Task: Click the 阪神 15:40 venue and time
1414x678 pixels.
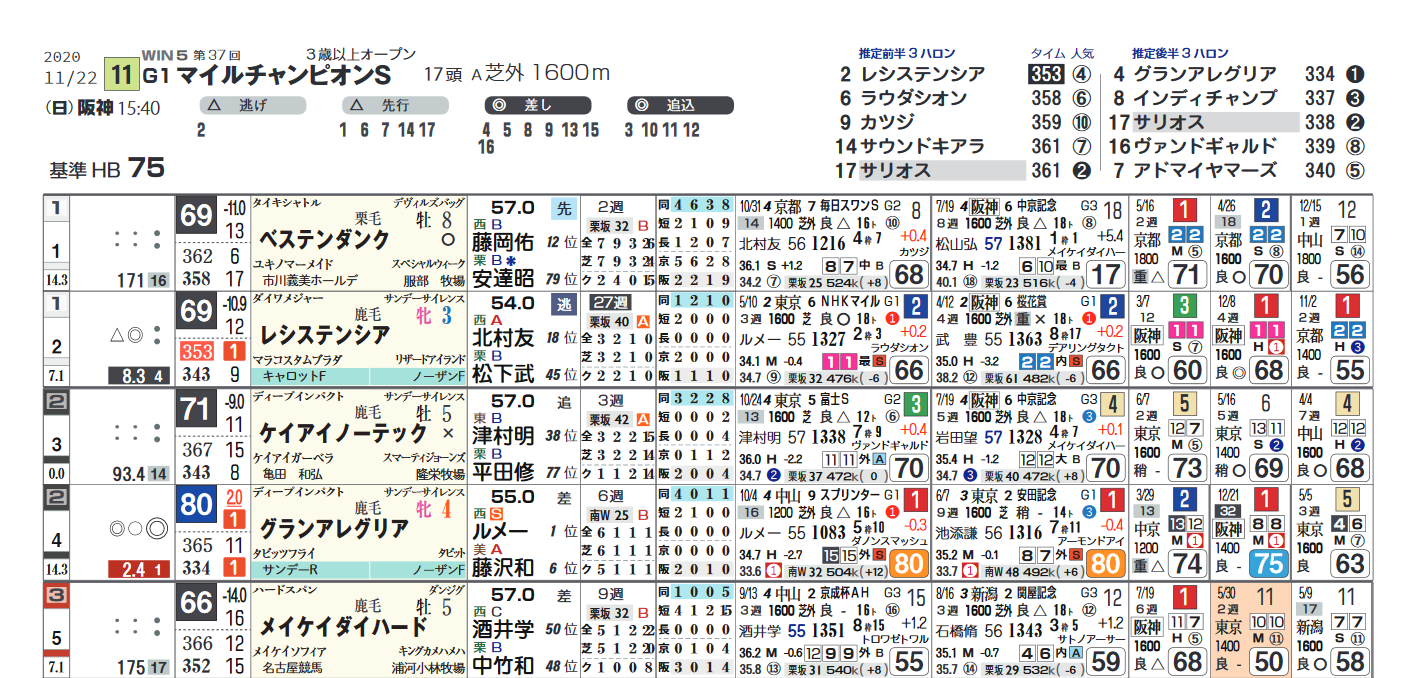Action: click(118, 108)
